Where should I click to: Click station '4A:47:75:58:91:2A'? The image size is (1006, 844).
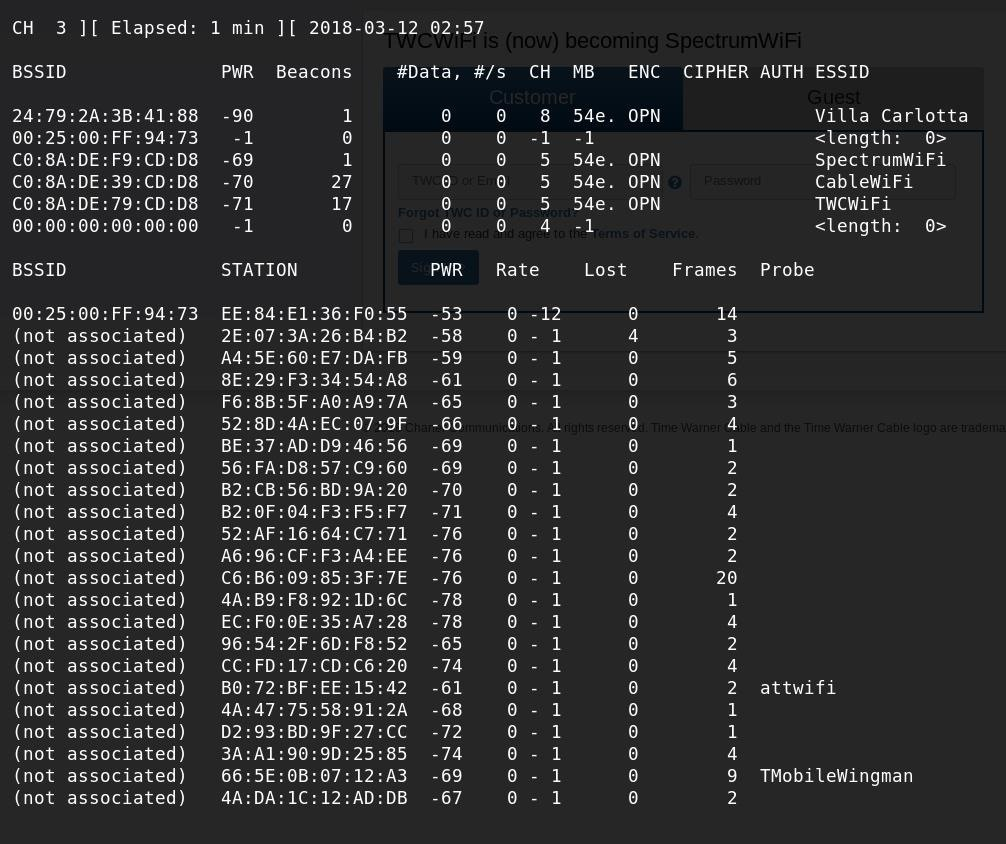[314, 710]
